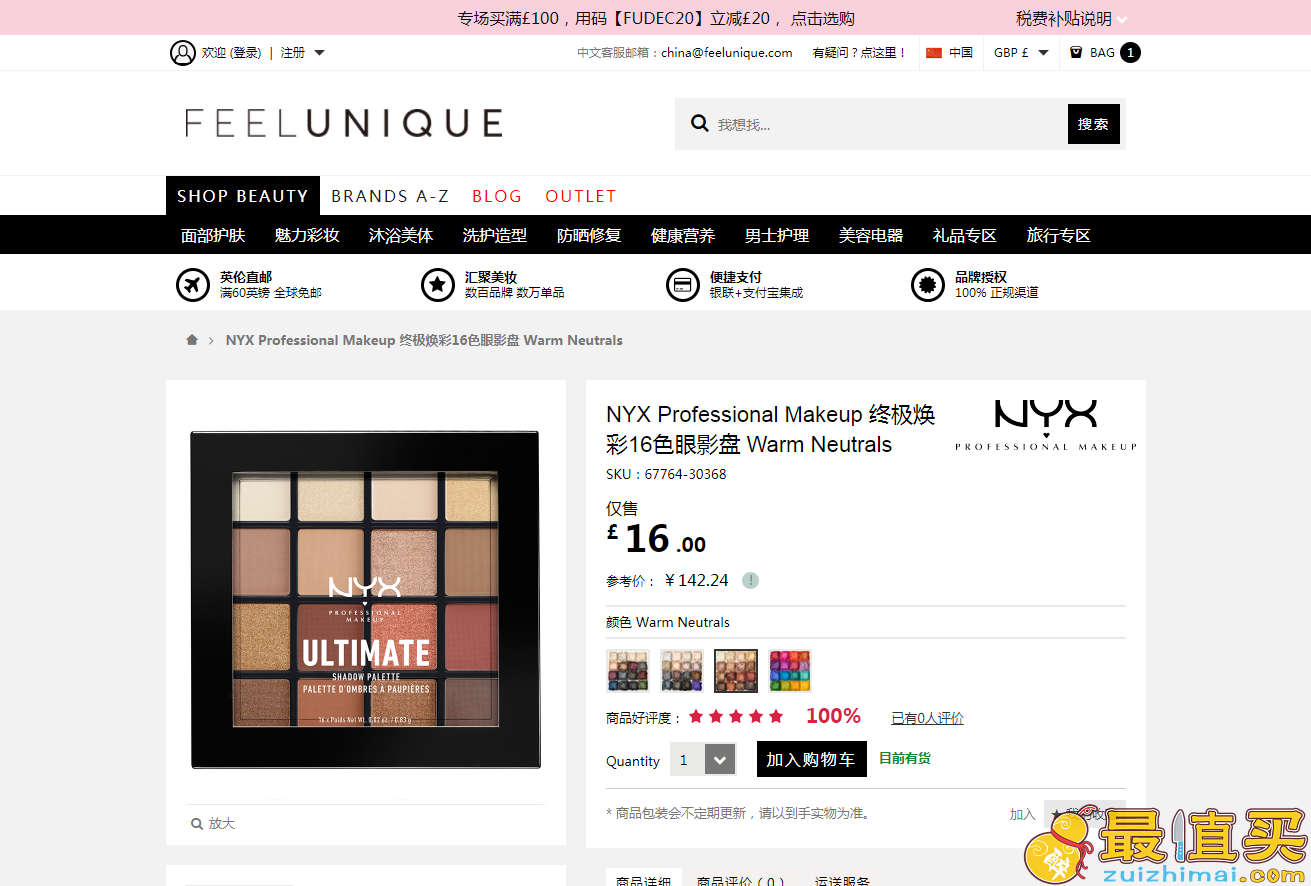Open the 面部护肤 menu
This screenshot has width=1311, height=886.
point(213,235)
